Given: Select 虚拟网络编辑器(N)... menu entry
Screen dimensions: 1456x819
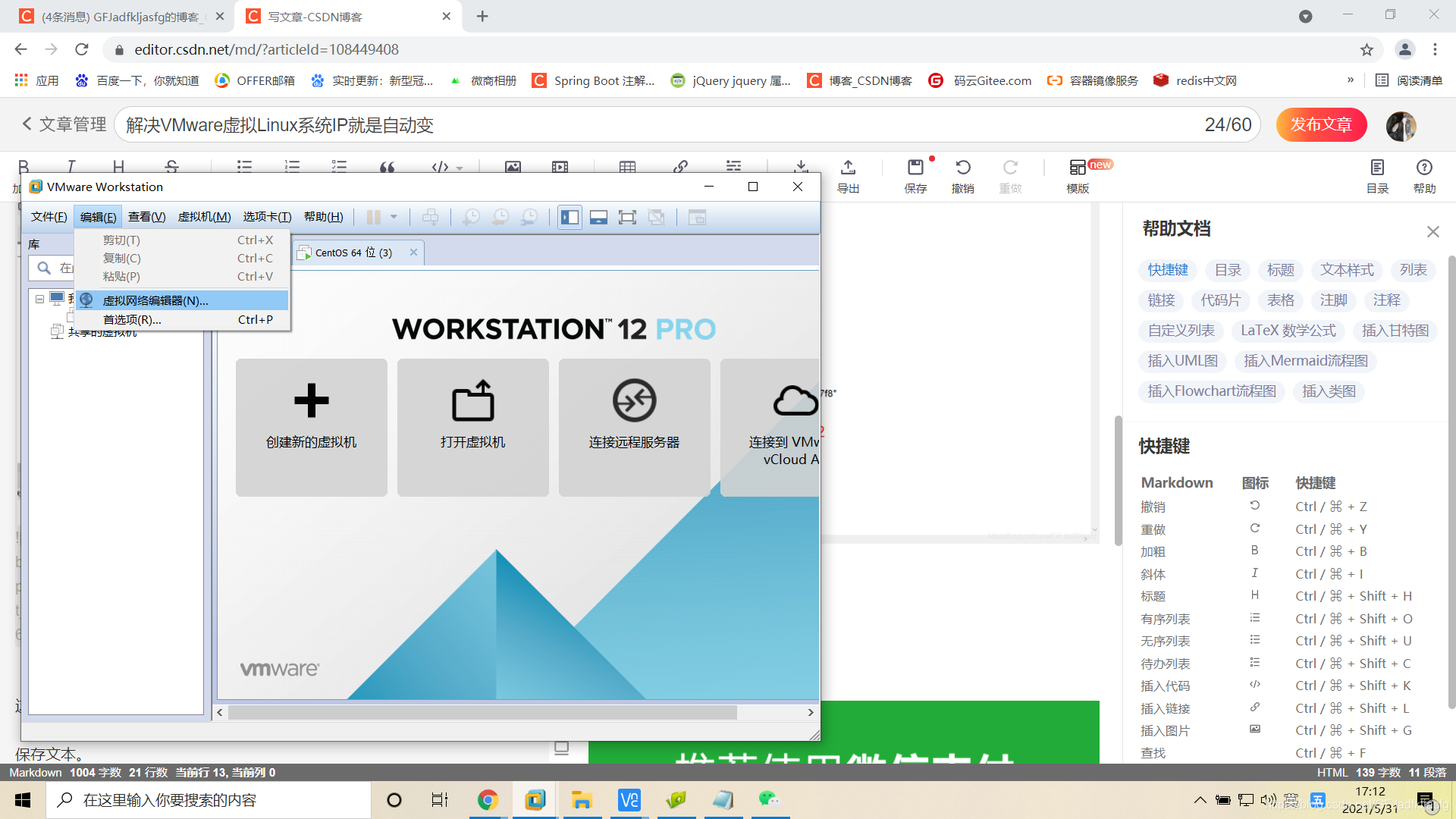Looking at the screenshot, I should (x=182, y=300).
